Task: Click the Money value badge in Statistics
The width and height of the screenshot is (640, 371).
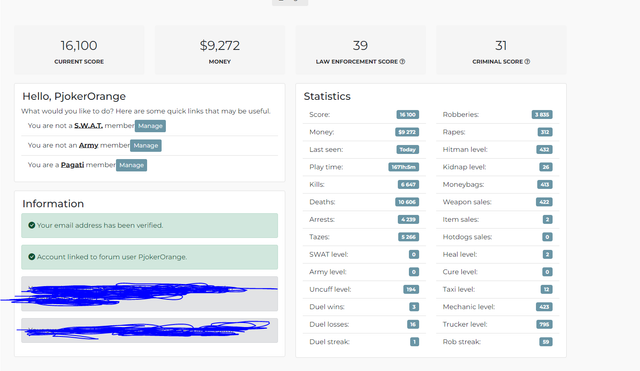Action: click(x=407, y=132)
